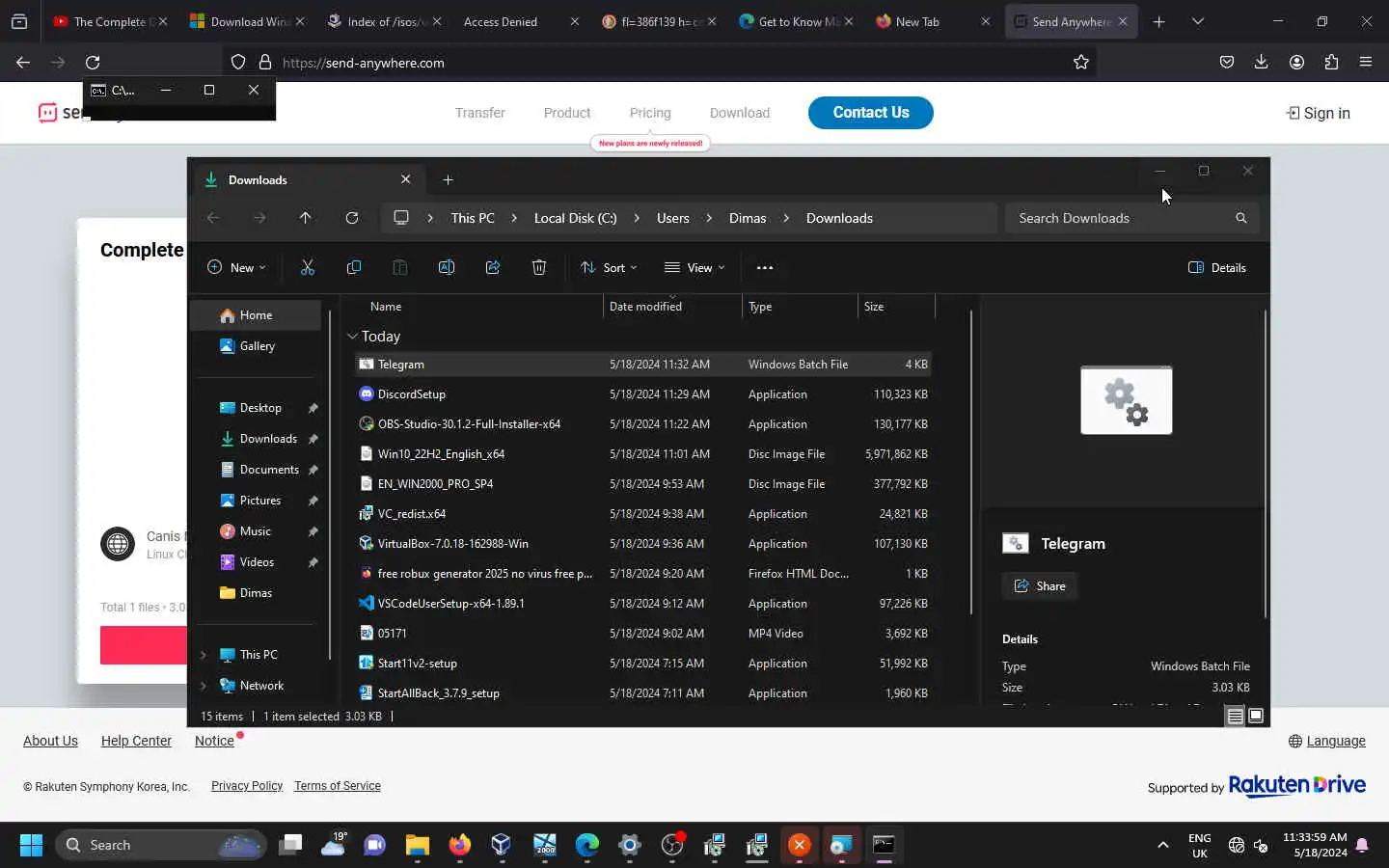This screenshot has height=868, width=1389.
Task: Select the 05171 MP4 video file
Action: (x=642, y=633)
